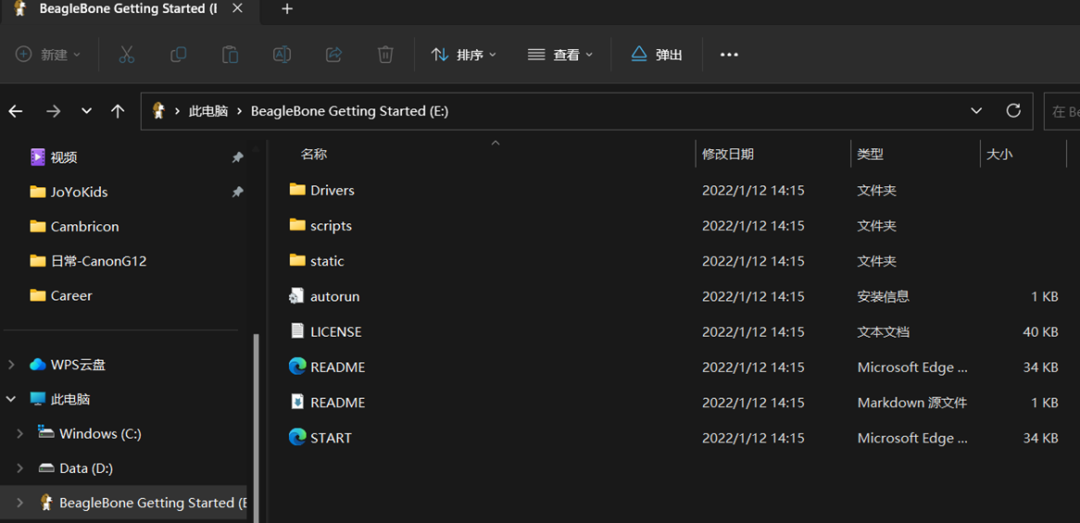Click the Copy icon in toolbar

click(178, 54)
